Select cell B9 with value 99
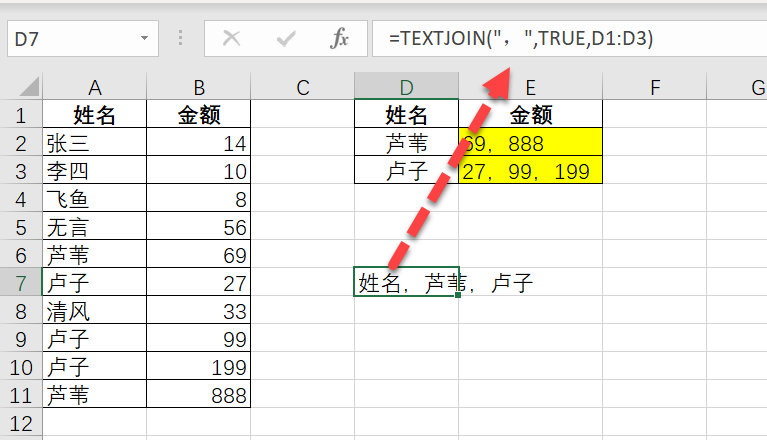The height and width of the screenshot is (440, 767). 199,339
